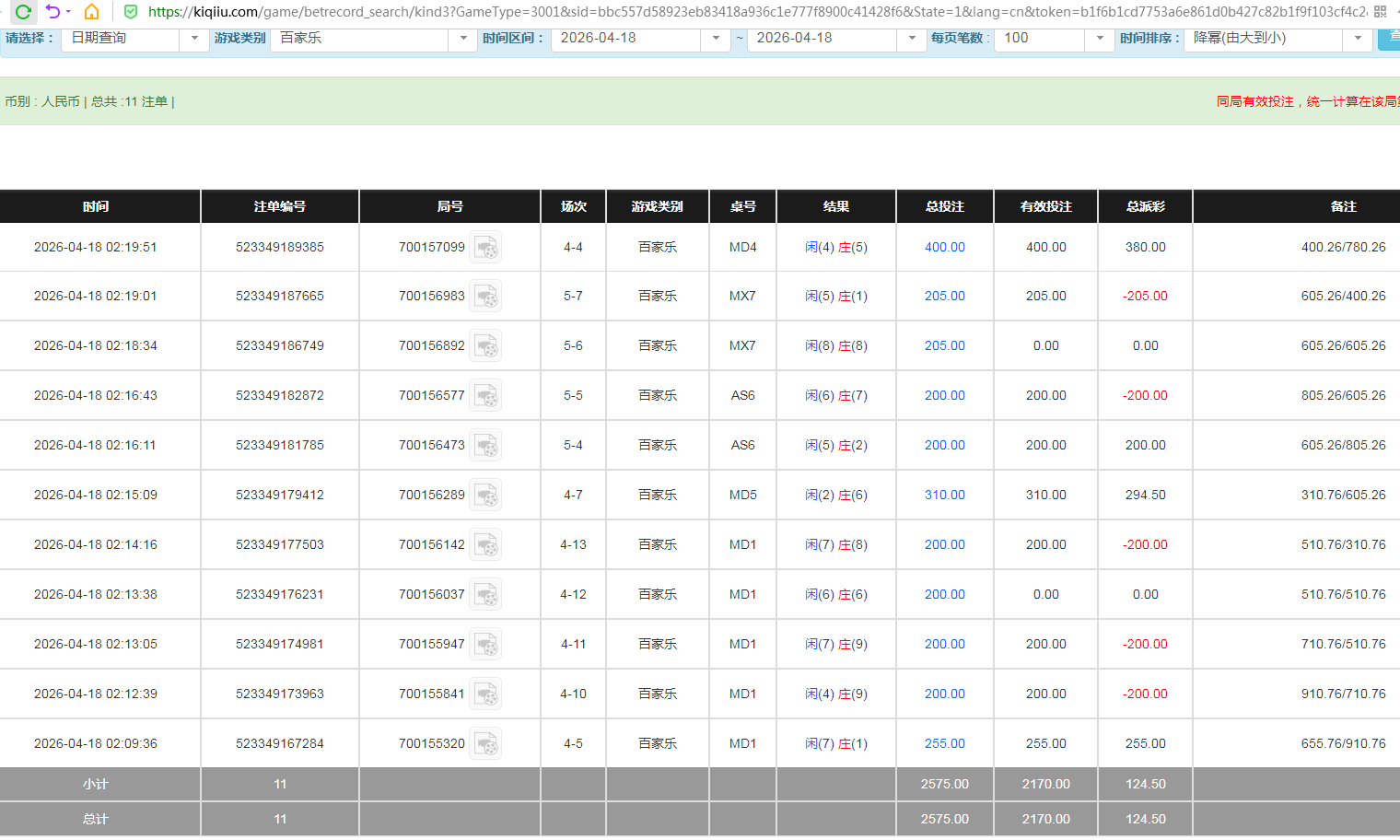The height and width of the screenshot is (840, 1400).
Task: Open replay video for round 700156892
Action: 485,345
